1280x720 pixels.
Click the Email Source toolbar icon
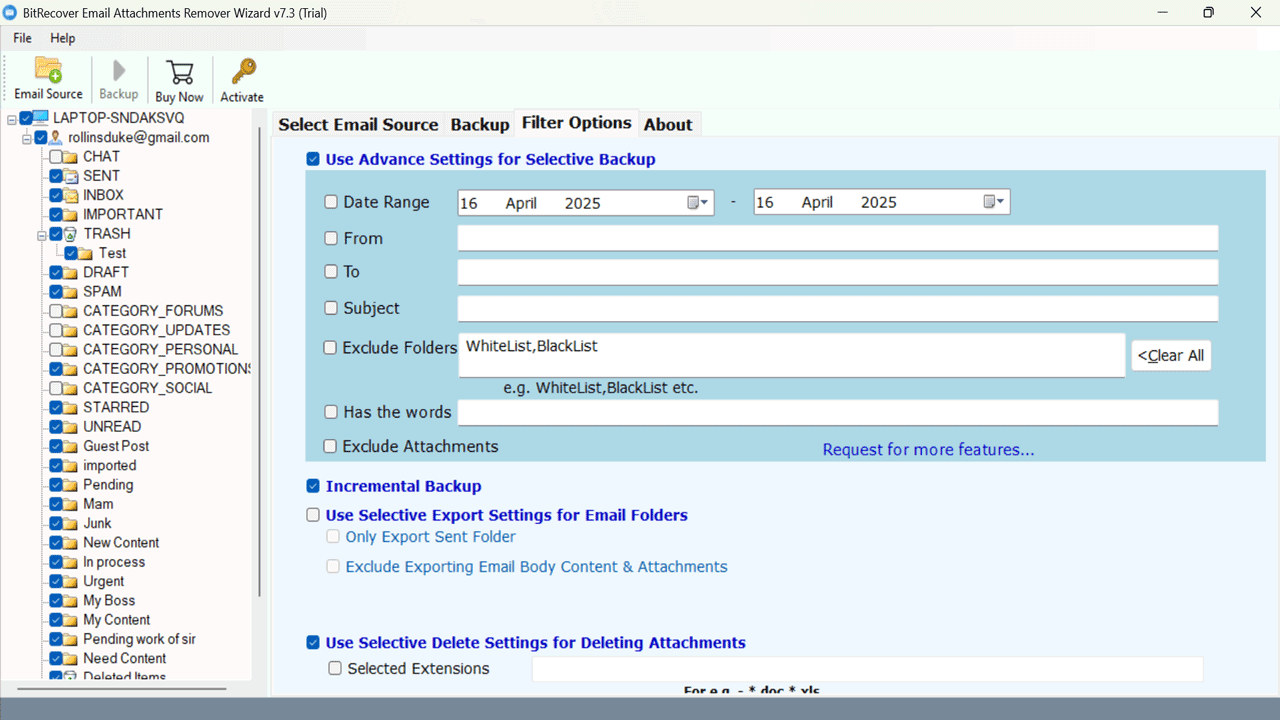(48, 70)
